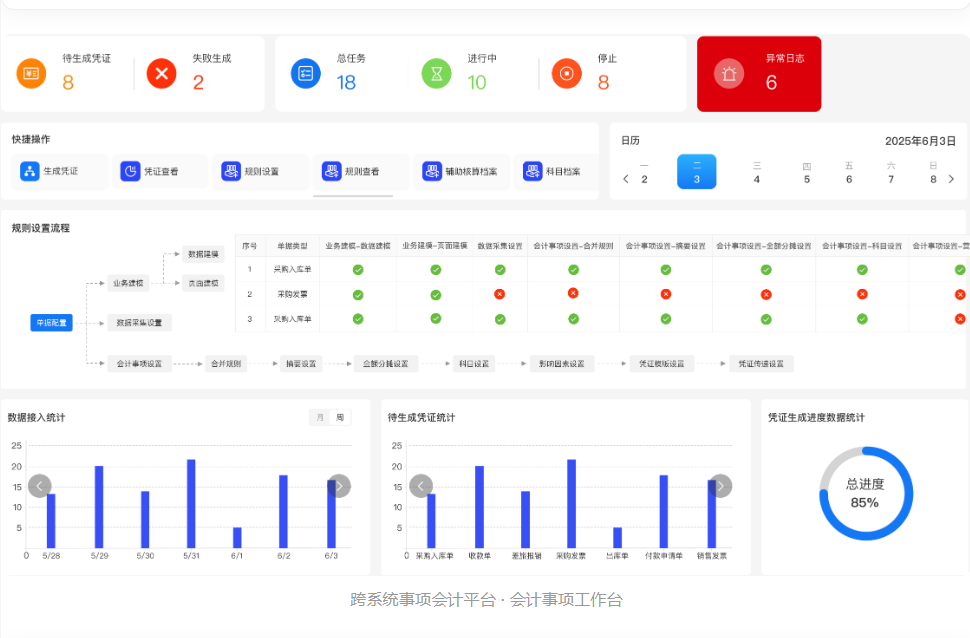Screen dimensions: 970x638
Task: Select Saturday 7 in the calendar
Action: [891, 173]
